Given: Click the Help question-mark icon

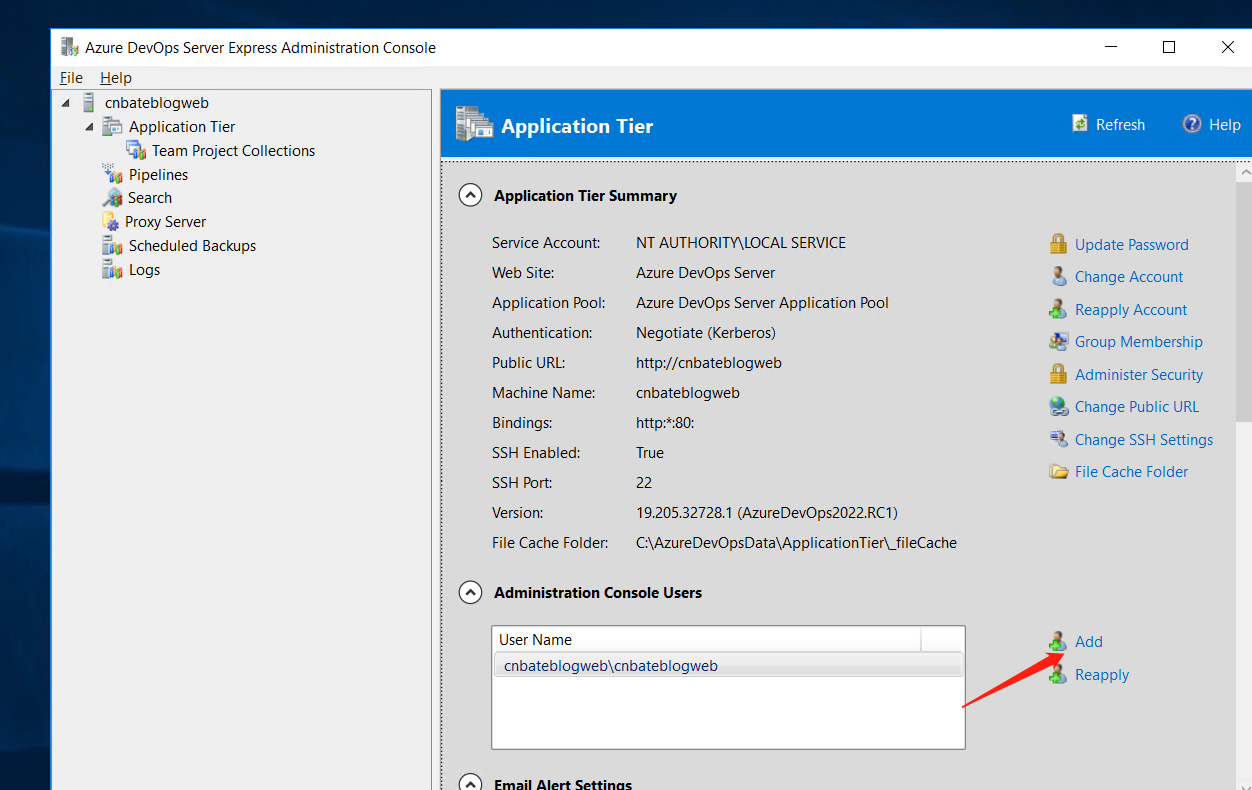Looking at the screenshot, I should point(1192,124).
